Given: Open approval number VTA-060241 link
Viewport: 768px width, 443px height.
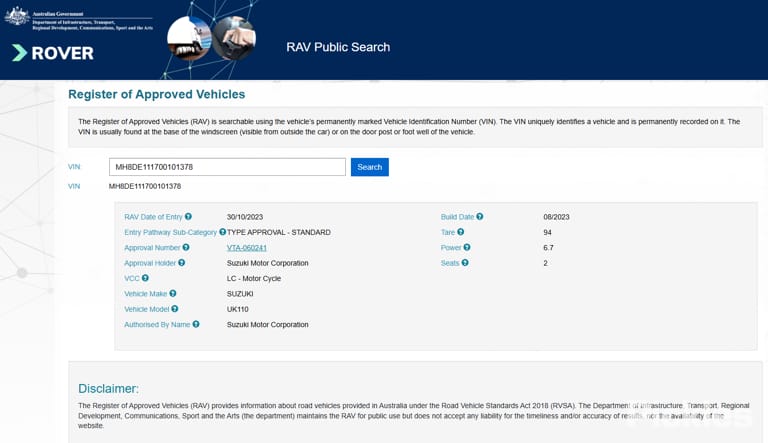Looking at the screenshot, I should (x=247, y=248).
